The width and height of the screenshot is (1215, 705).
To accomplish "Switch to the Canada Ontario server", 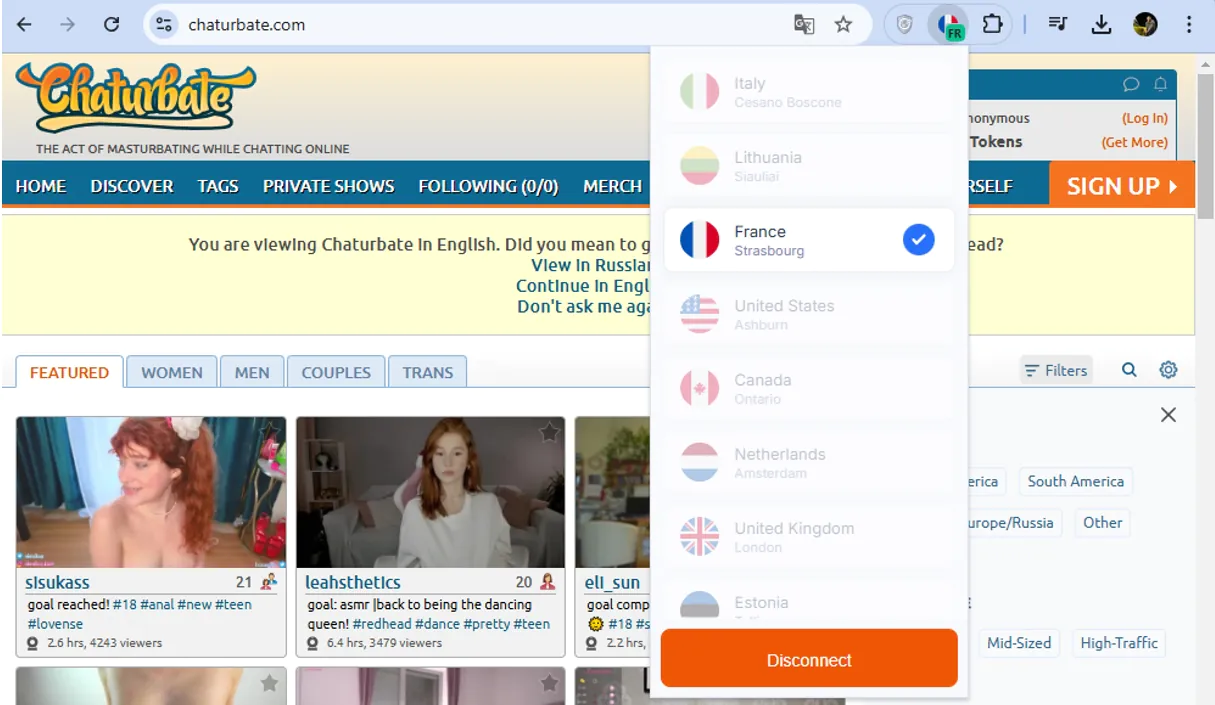I will (808, 388).
